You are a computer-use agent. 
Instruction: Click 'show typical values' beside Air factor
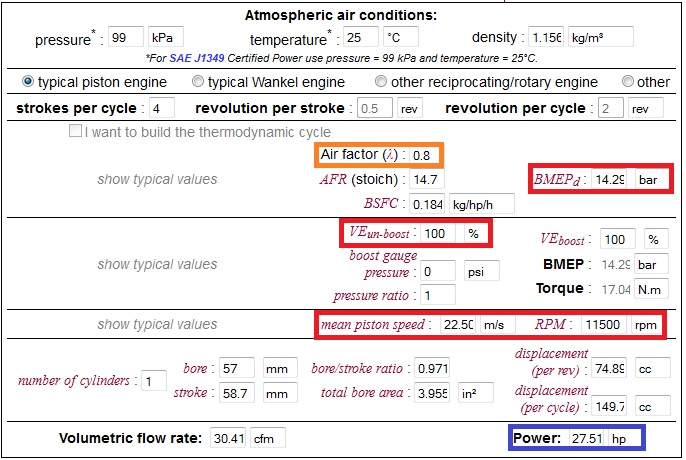click(157, 180)
